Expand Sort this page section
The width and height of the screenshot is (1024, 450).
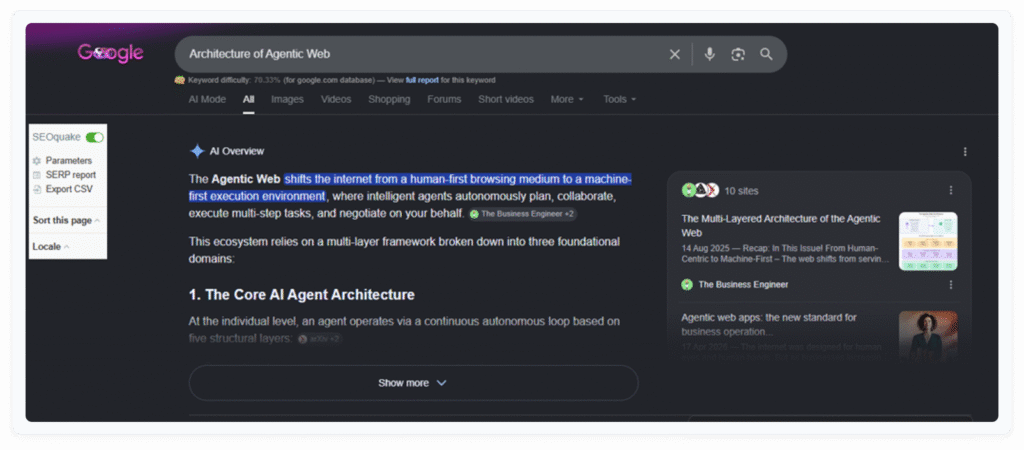coord(67,221)
